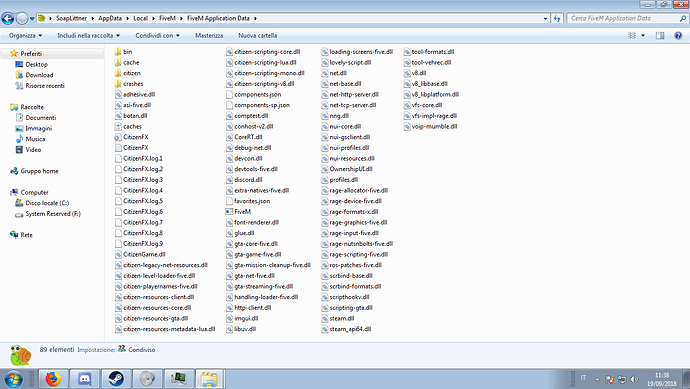Launch Firefox from the taskbar

[x=53, y=378]
